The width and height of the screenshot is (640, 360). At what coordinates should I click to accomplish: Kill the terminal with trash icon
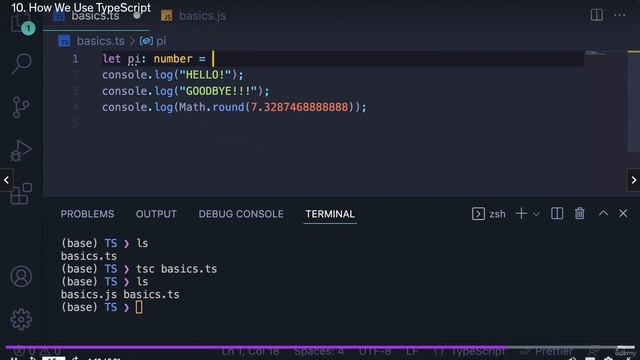click(x=580, y=213)
